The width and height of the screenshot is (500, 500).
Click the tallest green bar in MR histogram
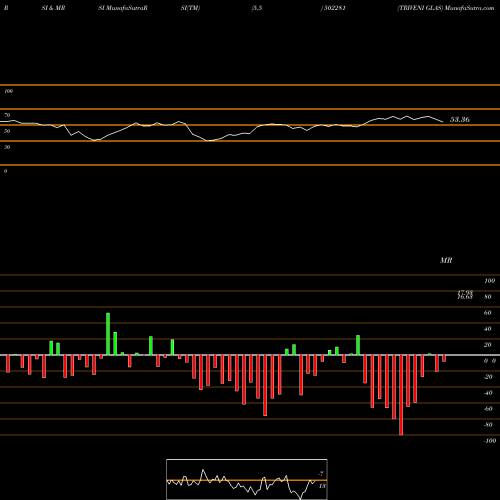pyautogui.click(x=108, y=334)
